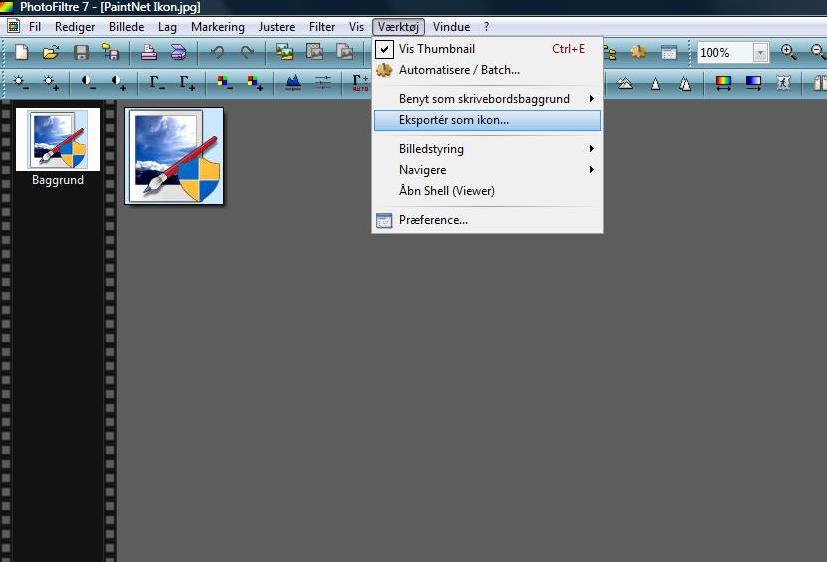Click the double-peak sharpen more icon
Viewport: 827px width, 562px height.
(685, 83)
